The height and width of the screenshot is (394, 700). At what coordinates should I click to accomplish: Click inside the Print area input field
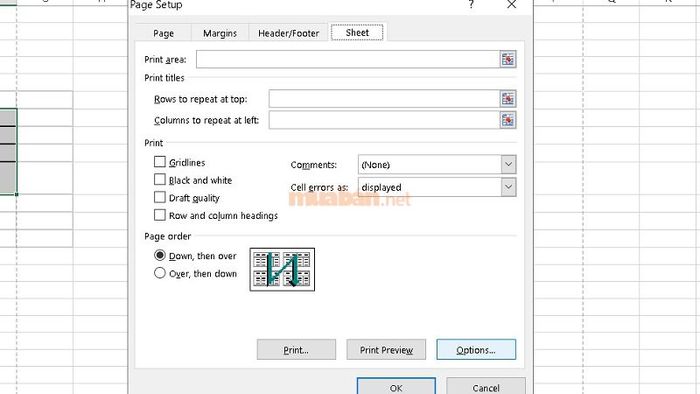click(348, 59)
